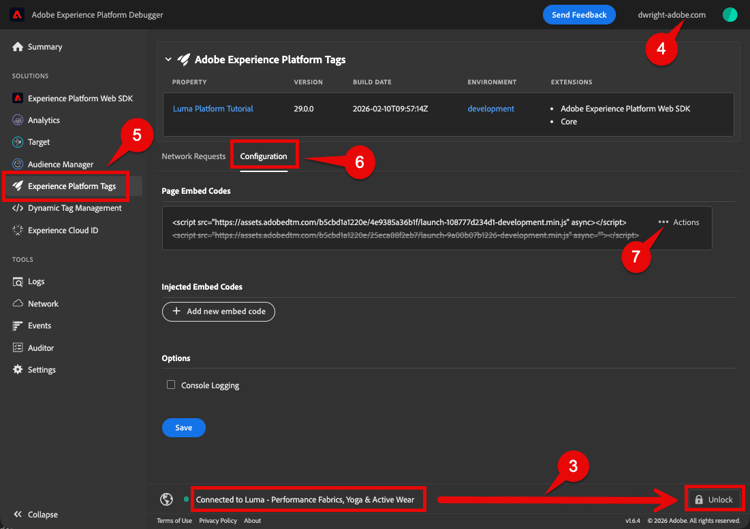
Task: Click the struck-through embed script line
Action: [x=406, y=235]
